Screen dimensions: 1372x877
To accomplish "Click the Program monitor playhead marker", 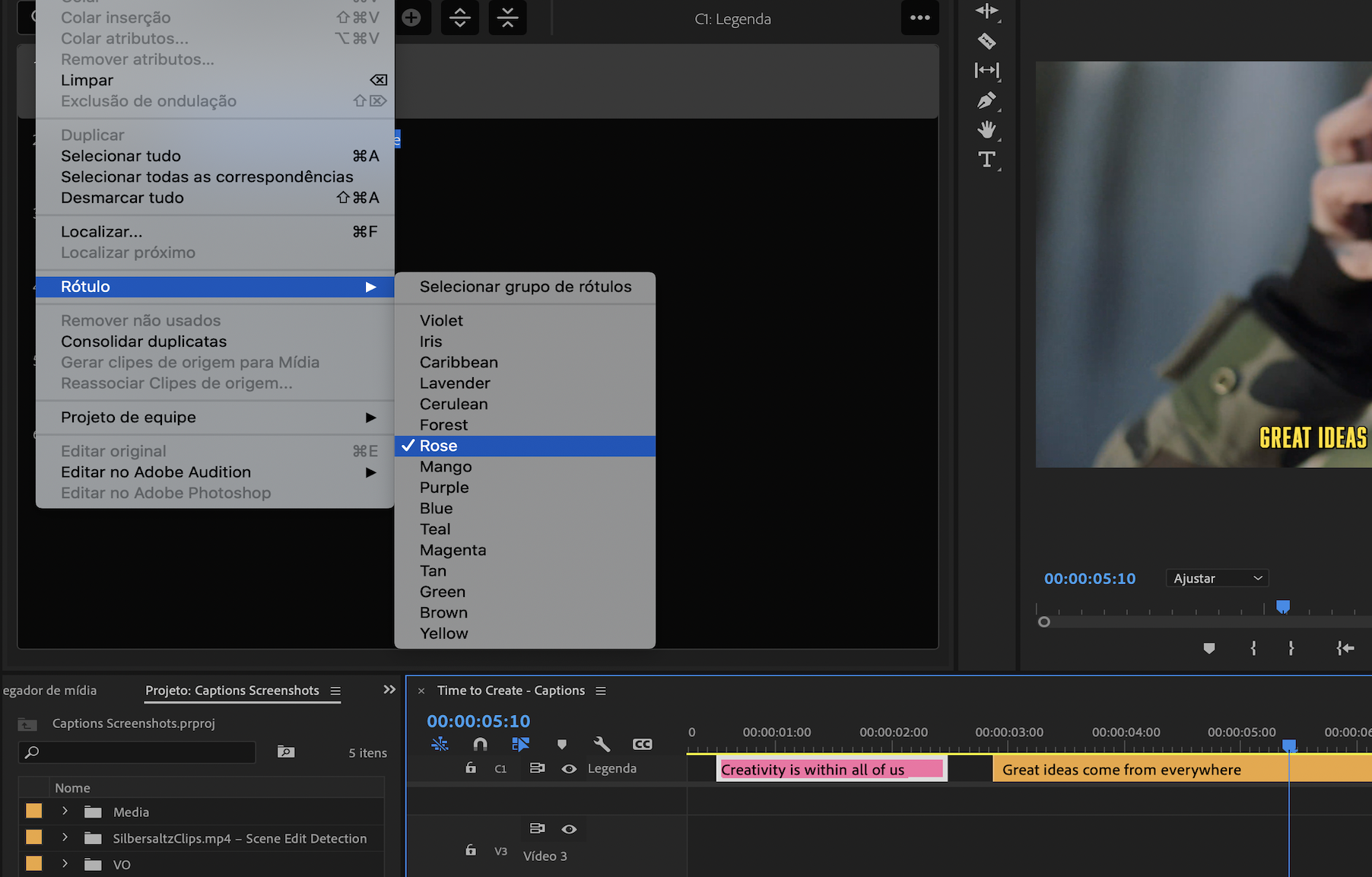I will coord(1283,606).
